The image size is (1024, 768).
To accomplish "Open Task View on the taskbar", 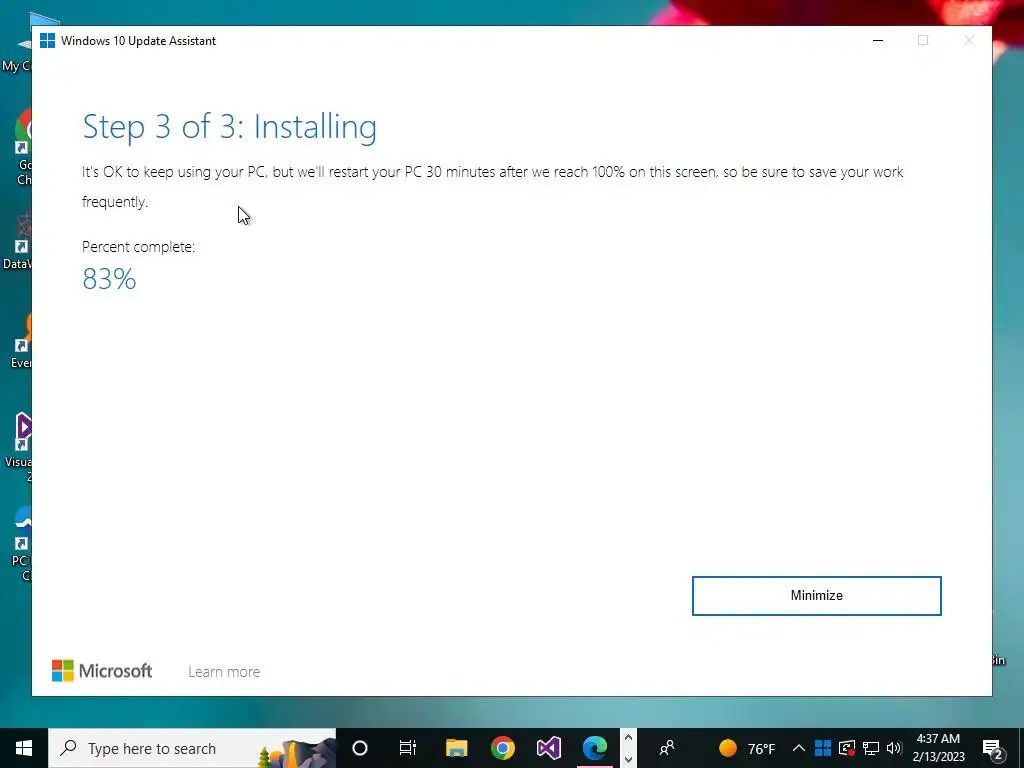I will [408, 748].
